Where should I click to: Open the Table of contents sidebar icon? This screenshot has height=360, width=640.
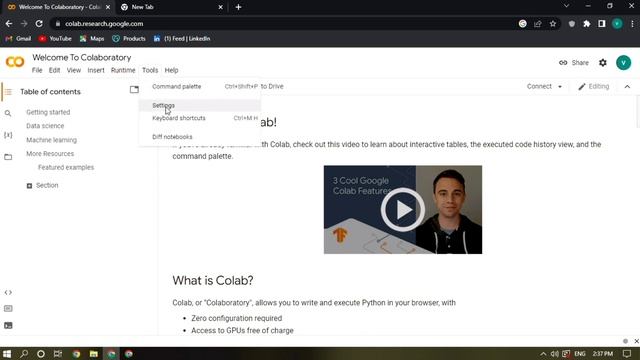pos(8,92)
